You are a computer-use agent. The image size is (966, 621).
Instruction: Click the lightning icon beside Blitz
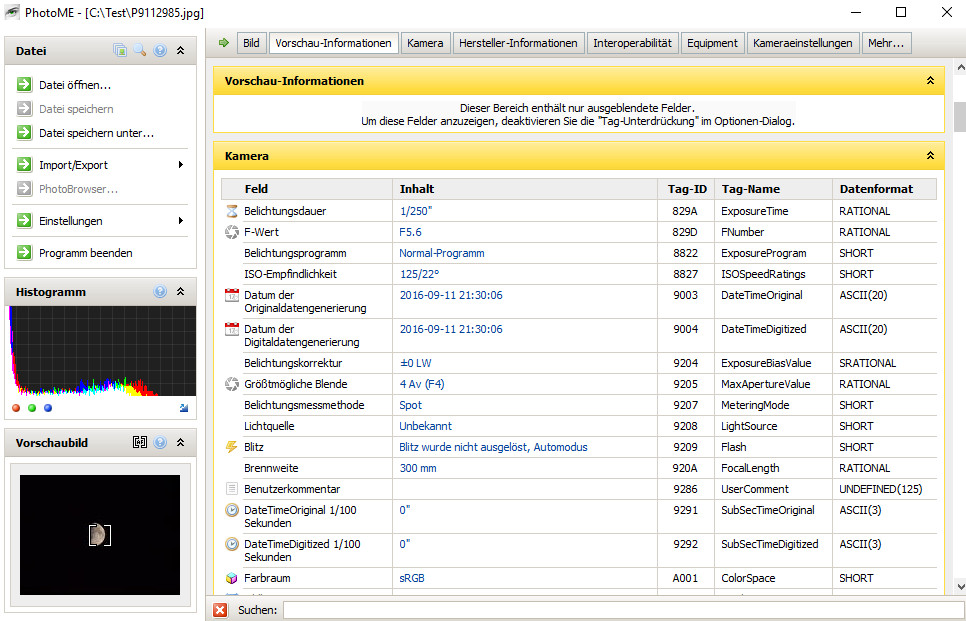(x=232, y=447)
